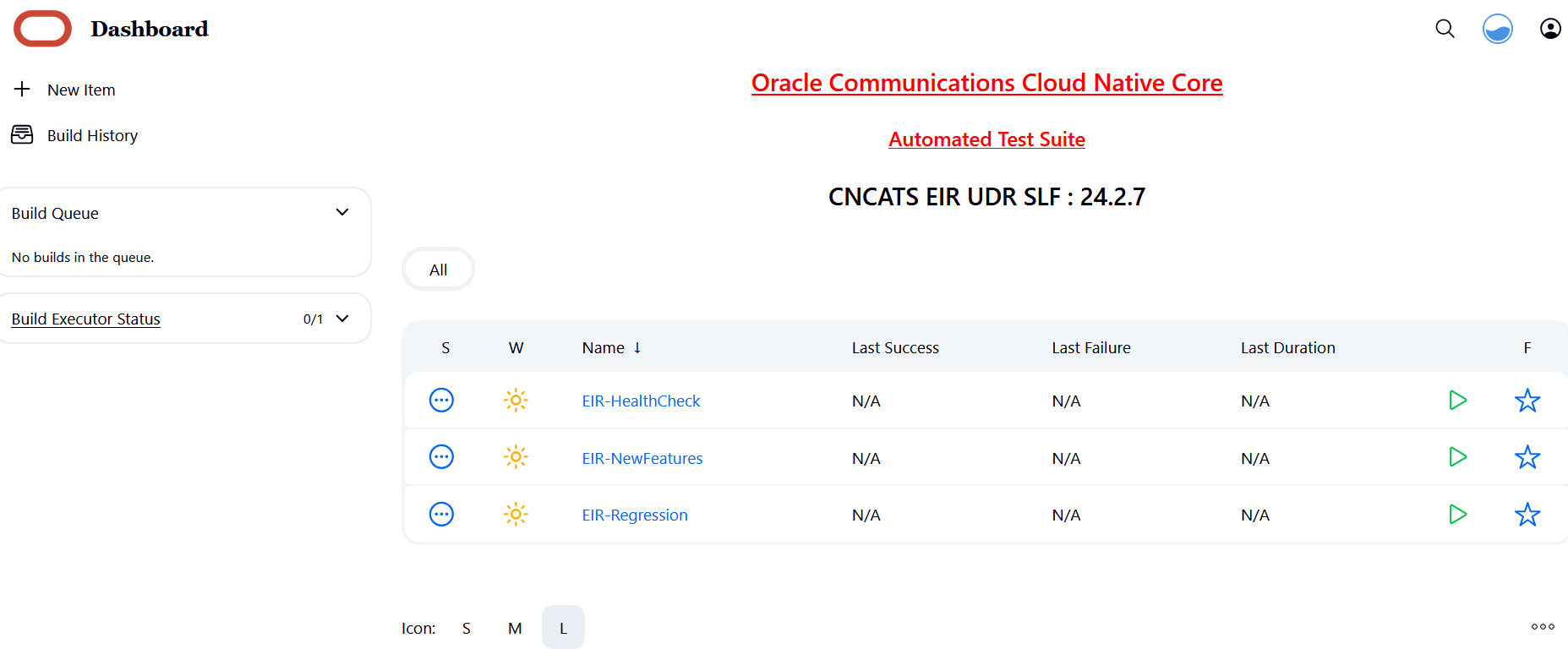Schedule a build for EIR-Regression
The width and height of the screenshot is (1568, 649).
pyautogui.click(x=1458, y=514)
